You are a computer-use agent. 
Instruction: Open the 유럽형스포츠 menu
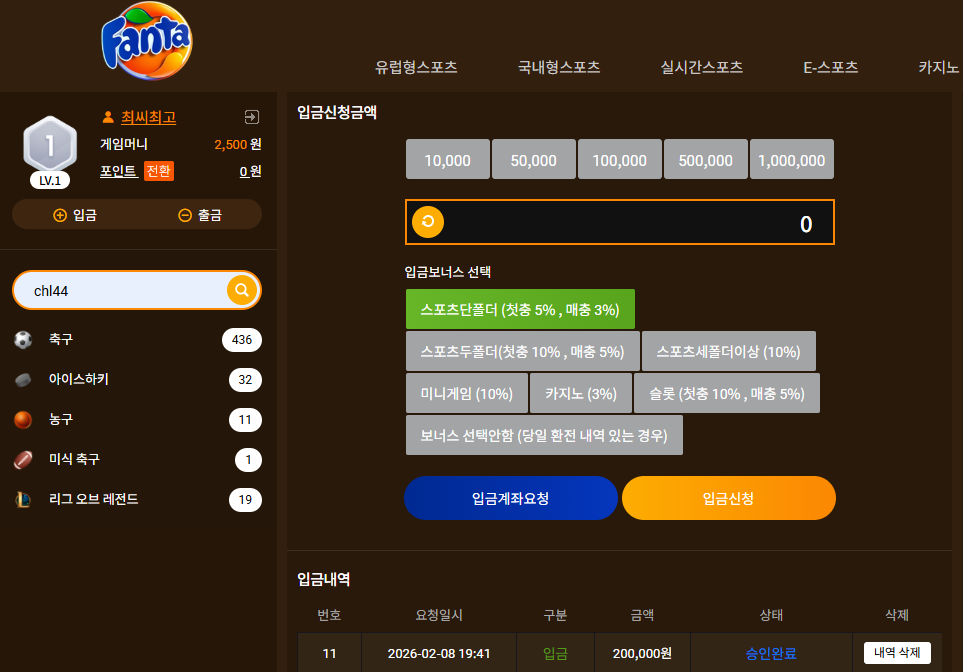point(416,67)
